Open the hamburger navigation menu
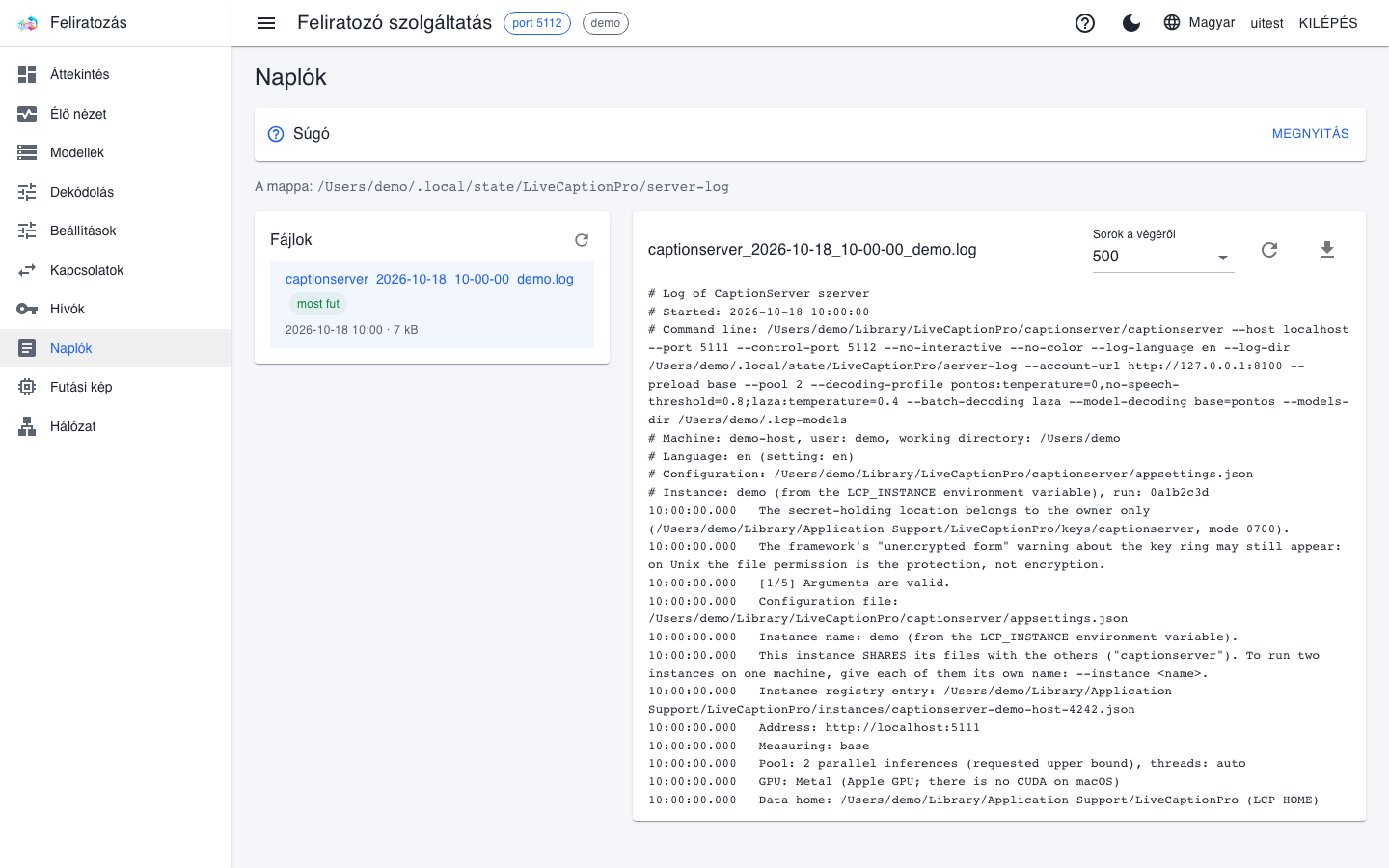 point(266,23)
